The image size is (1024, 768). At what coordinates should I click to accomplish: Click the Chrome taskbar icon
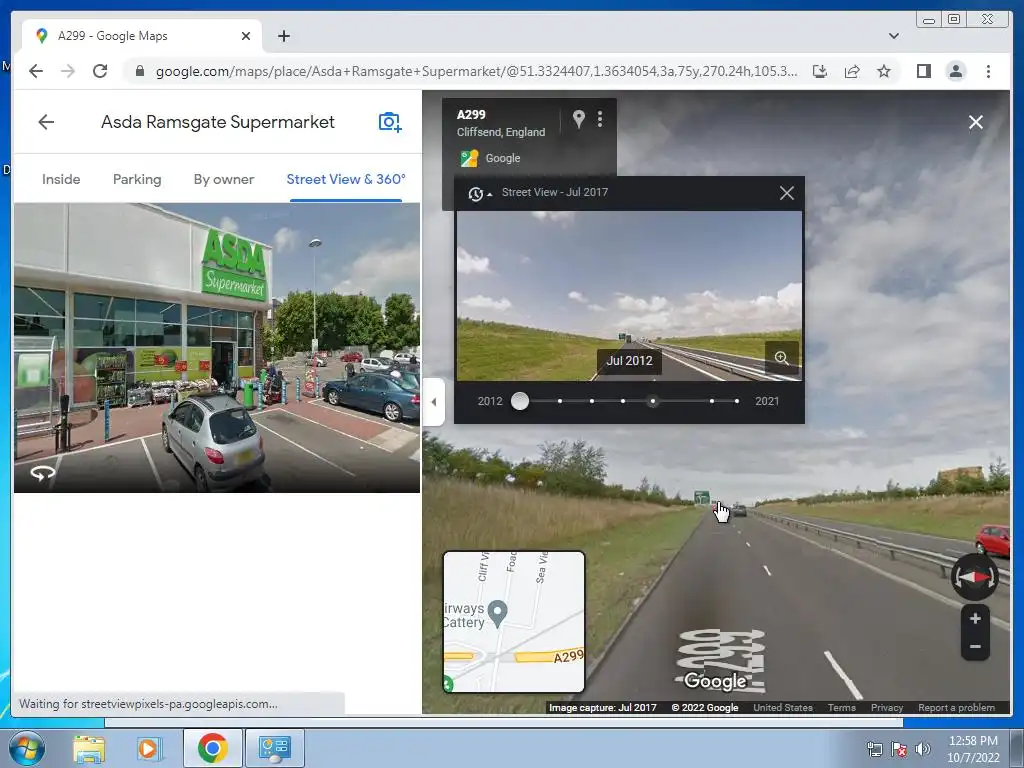[x=212, y=748]
